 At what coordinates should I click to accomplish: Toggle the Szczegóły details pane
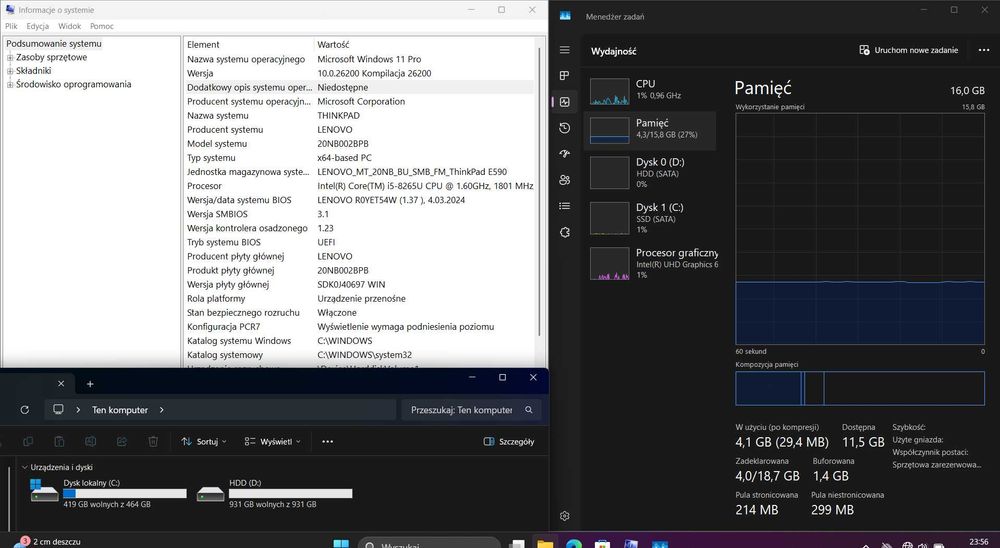tap(508, 441)
